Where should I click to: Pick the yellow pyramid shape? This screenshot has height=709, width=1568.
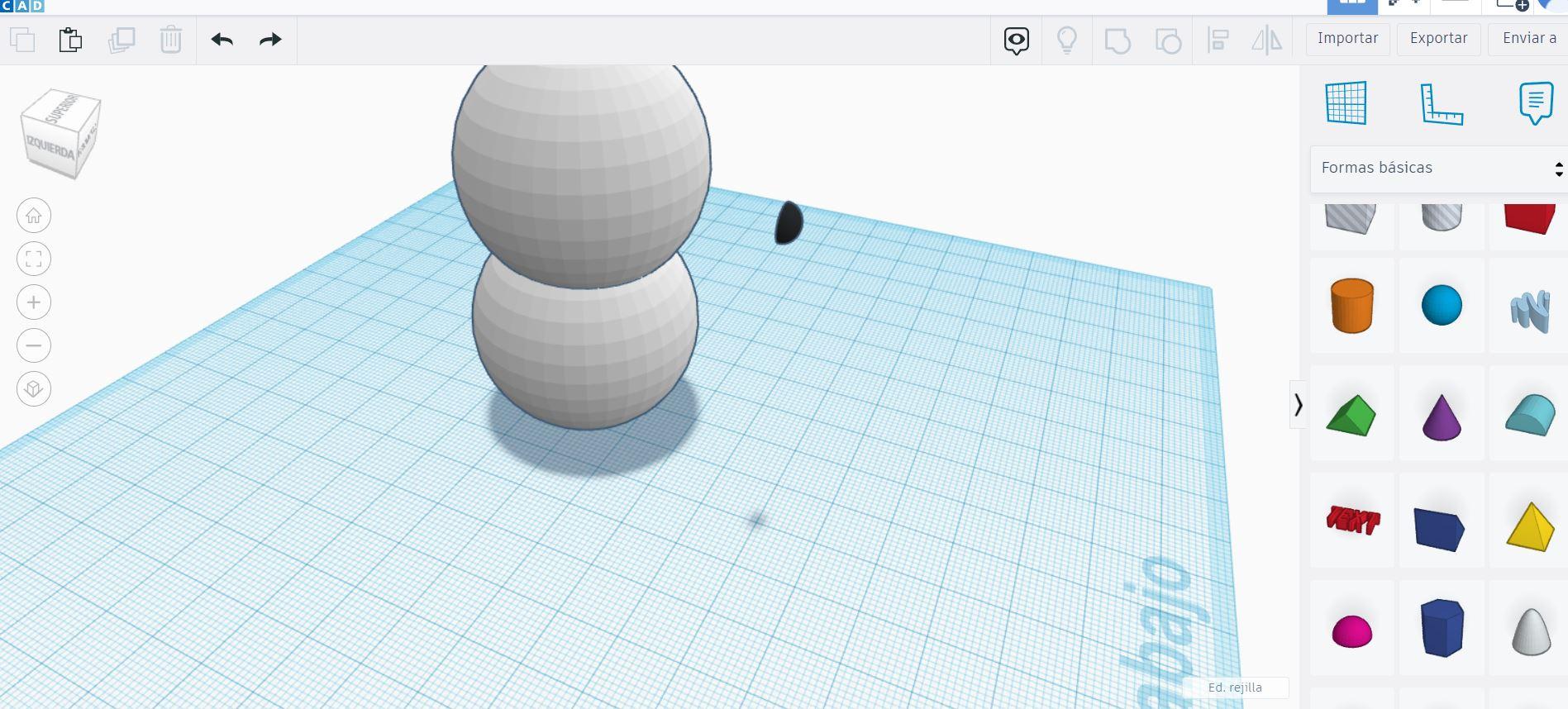1531,526
